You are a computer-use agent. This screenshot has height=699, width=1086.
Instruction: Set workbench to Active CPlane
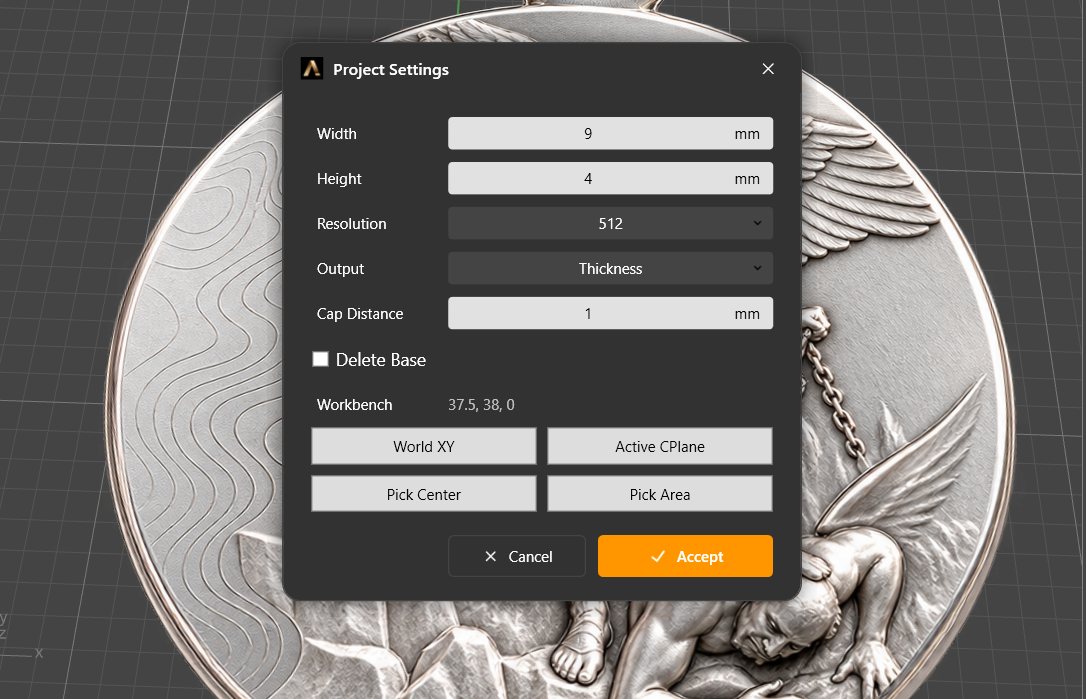(x=660, y=447)
